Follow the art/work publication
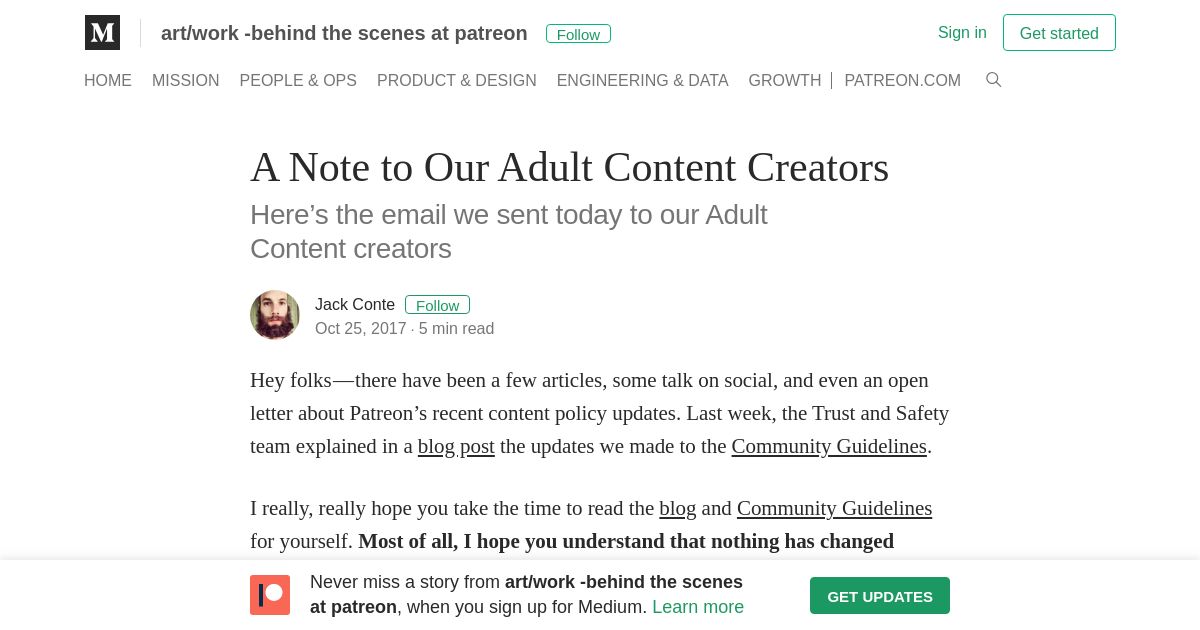This screenshot has height=630, width=1200. click(x=578, y=34)
